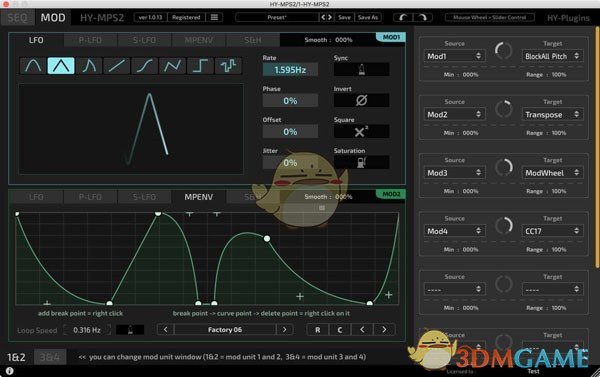
Task: Pick the S-curve waveform shape
Action: (x=145, y=66)
